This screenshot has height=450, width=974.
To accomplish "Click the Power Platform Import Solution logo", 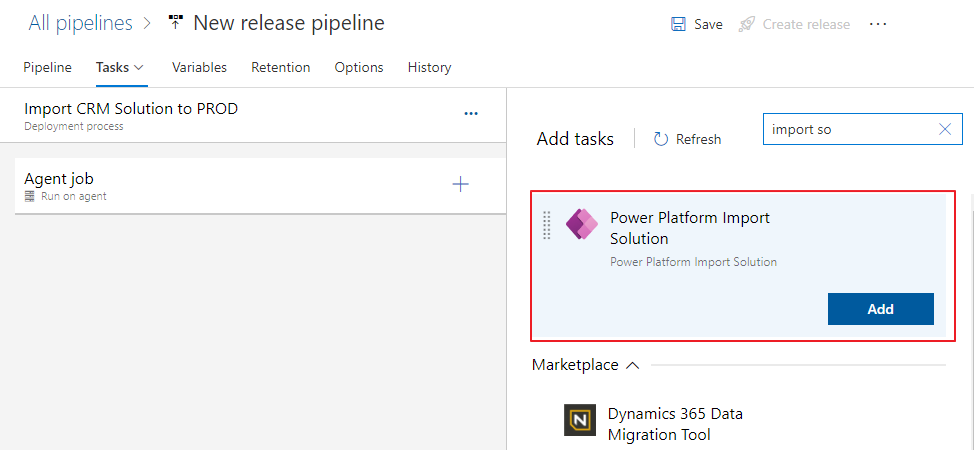I will point(581,224).
